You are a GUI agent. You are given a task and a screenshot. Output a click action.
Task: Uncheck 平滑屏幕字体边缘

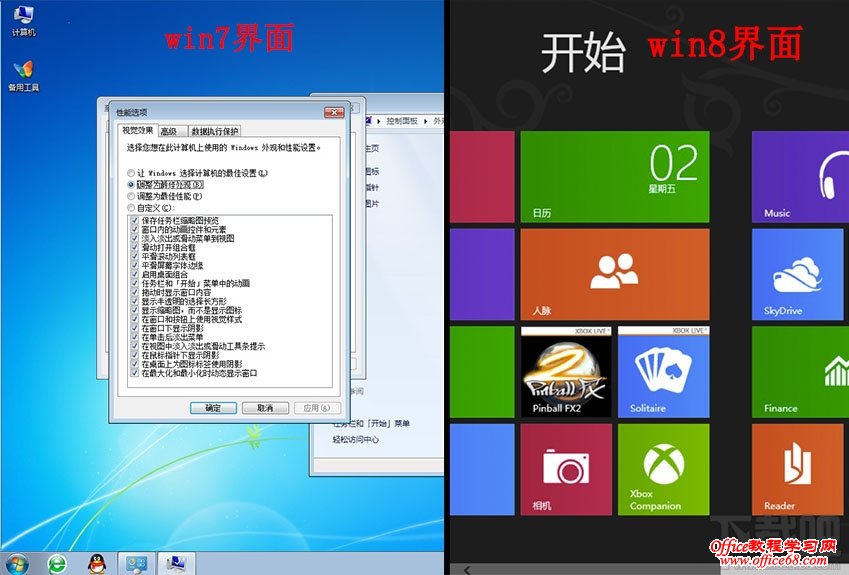pyautogui.click(x=134, y=265)
